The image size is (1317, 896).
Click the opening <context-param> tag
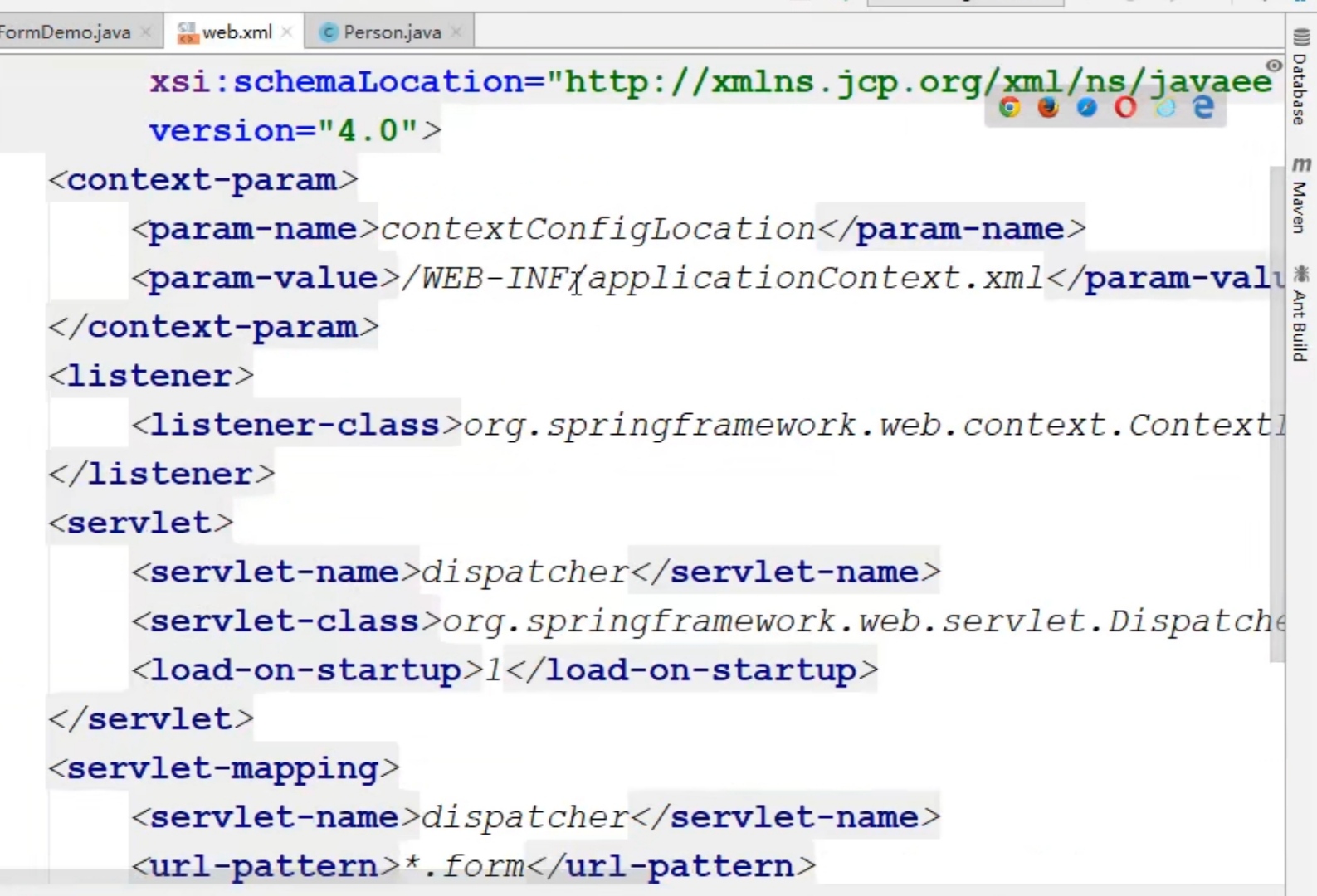(x=203, y=179)
